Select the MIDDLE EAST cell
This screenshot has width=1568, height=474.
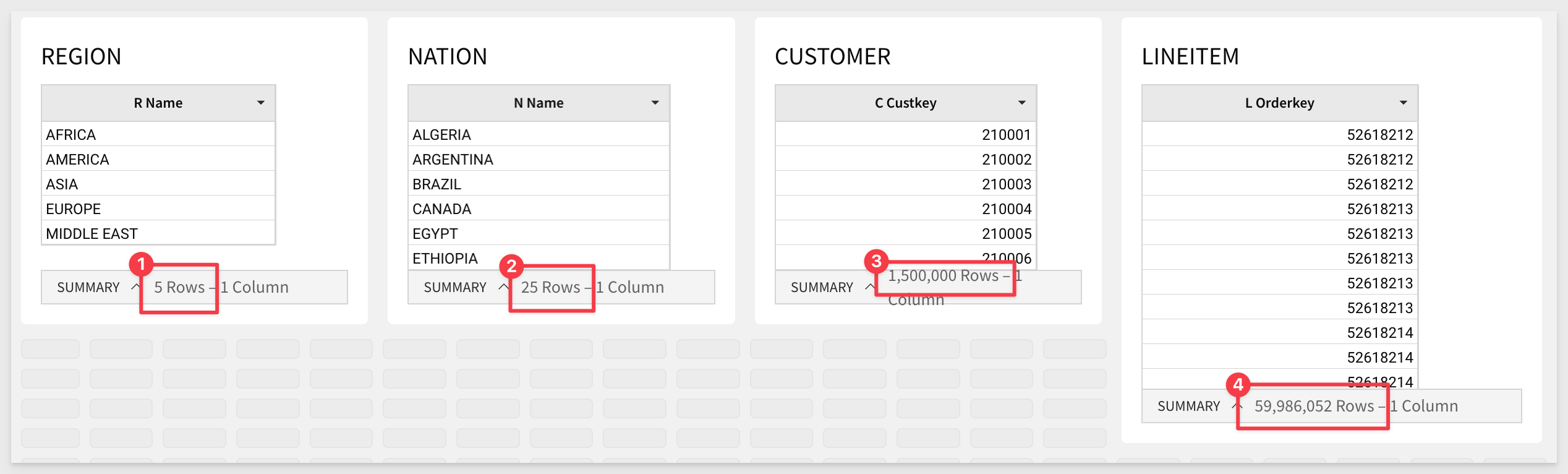click(x=158, y=233)
